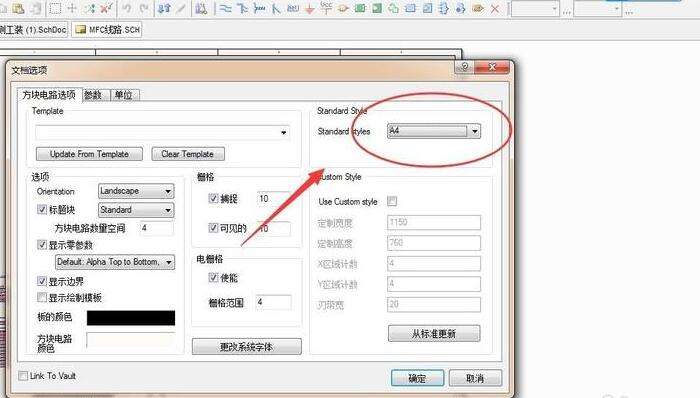Select the Place Signal Harness tool
Viewport: 700px width, 398px height.
(259, 8)
